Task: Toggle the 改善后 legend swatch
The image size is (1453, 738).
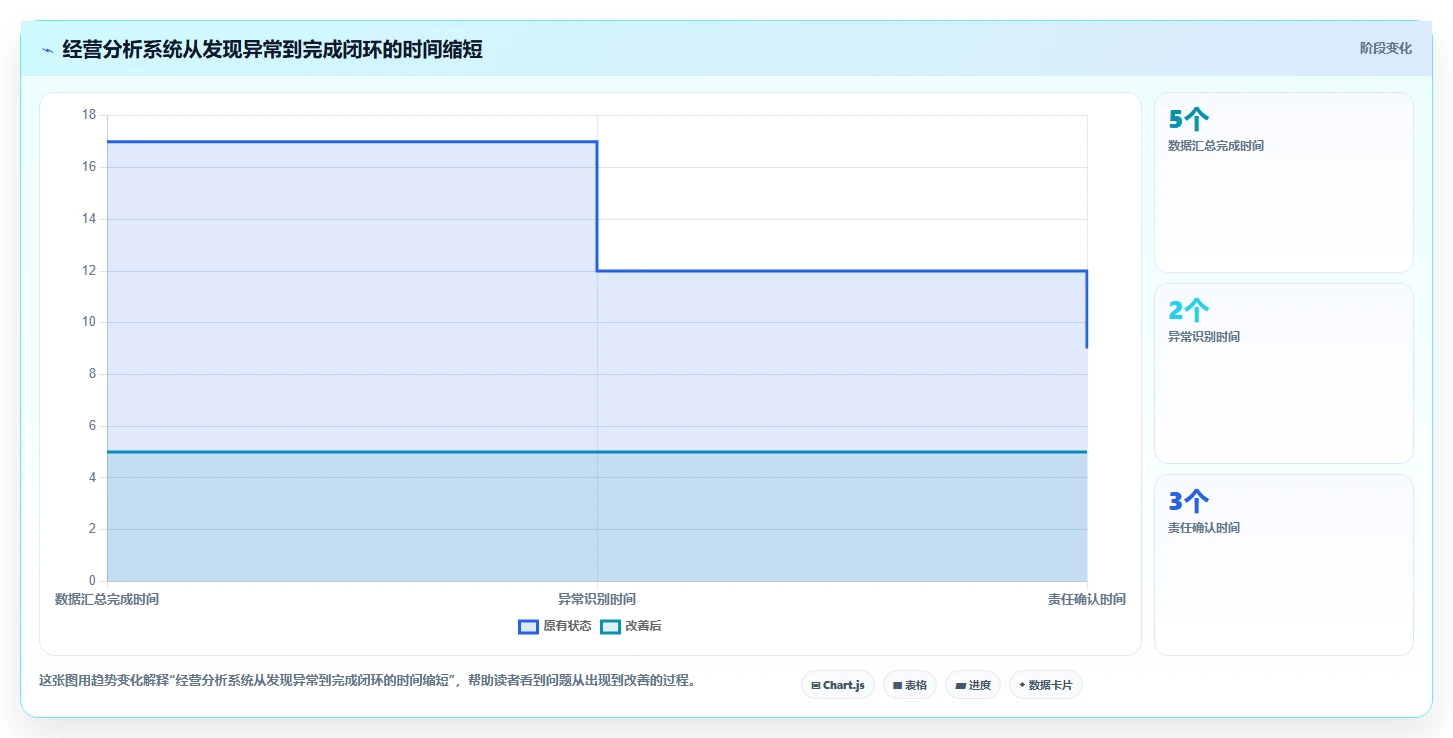Action: [x=610, y=627]
